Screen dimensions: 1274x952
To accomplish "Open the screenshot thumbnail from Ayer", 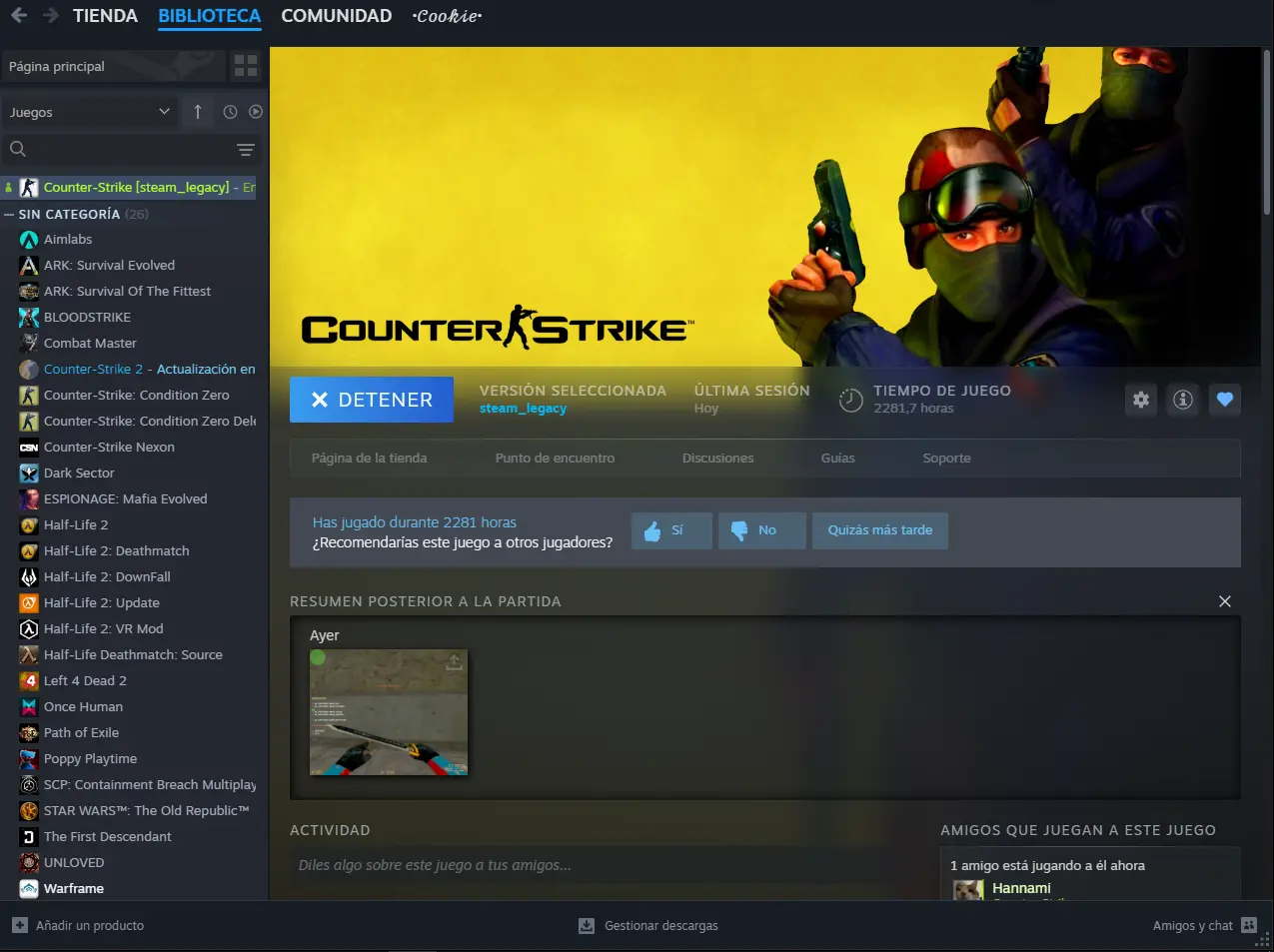I will click(x=389, y=712).
